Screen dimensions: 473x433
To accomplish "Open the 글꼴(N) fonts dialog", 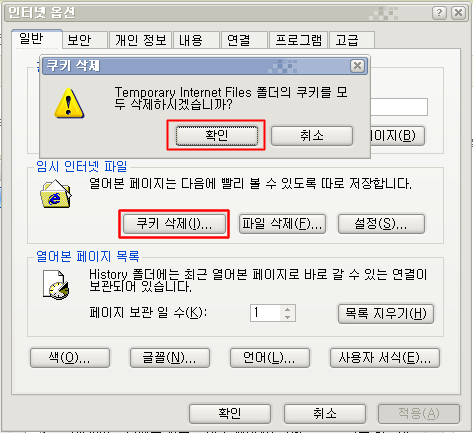I will click(x=170, y=358).
